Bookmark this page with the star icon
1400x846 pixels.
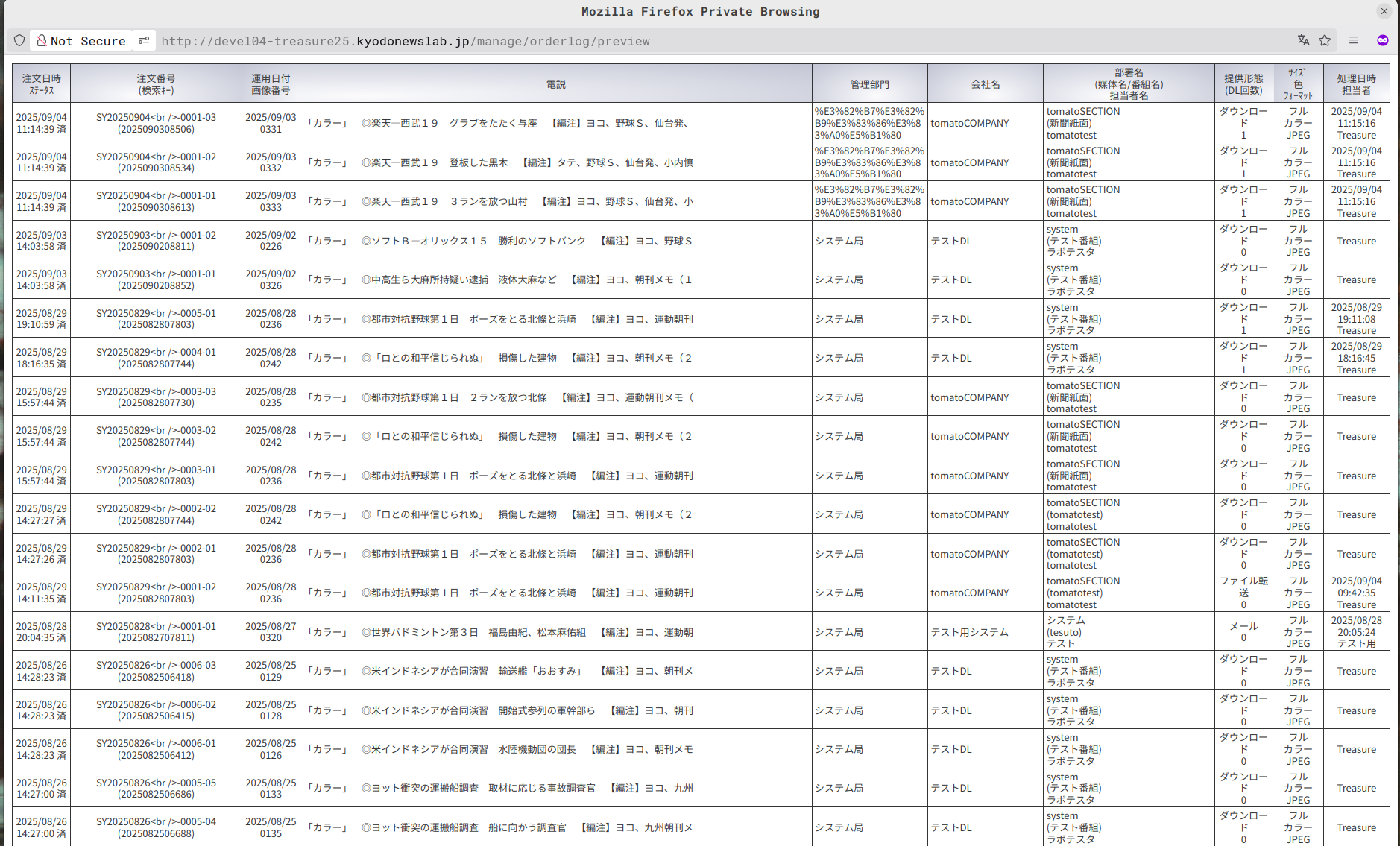[x=1325, y=41]
